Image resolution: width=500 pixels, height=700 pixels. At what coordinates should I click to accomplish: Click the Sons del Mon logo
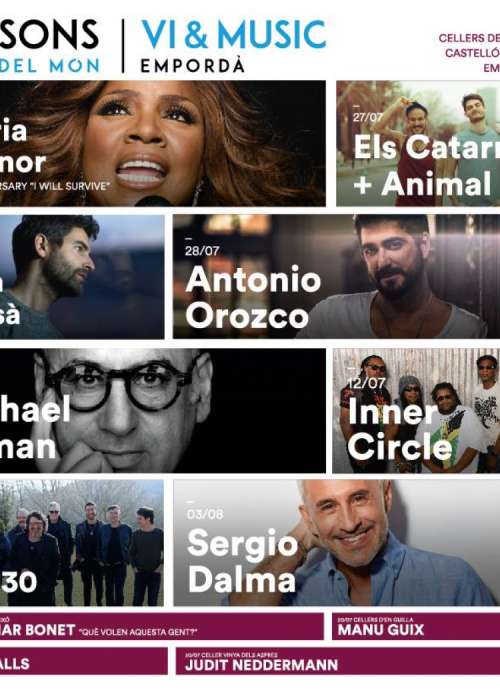49,46
